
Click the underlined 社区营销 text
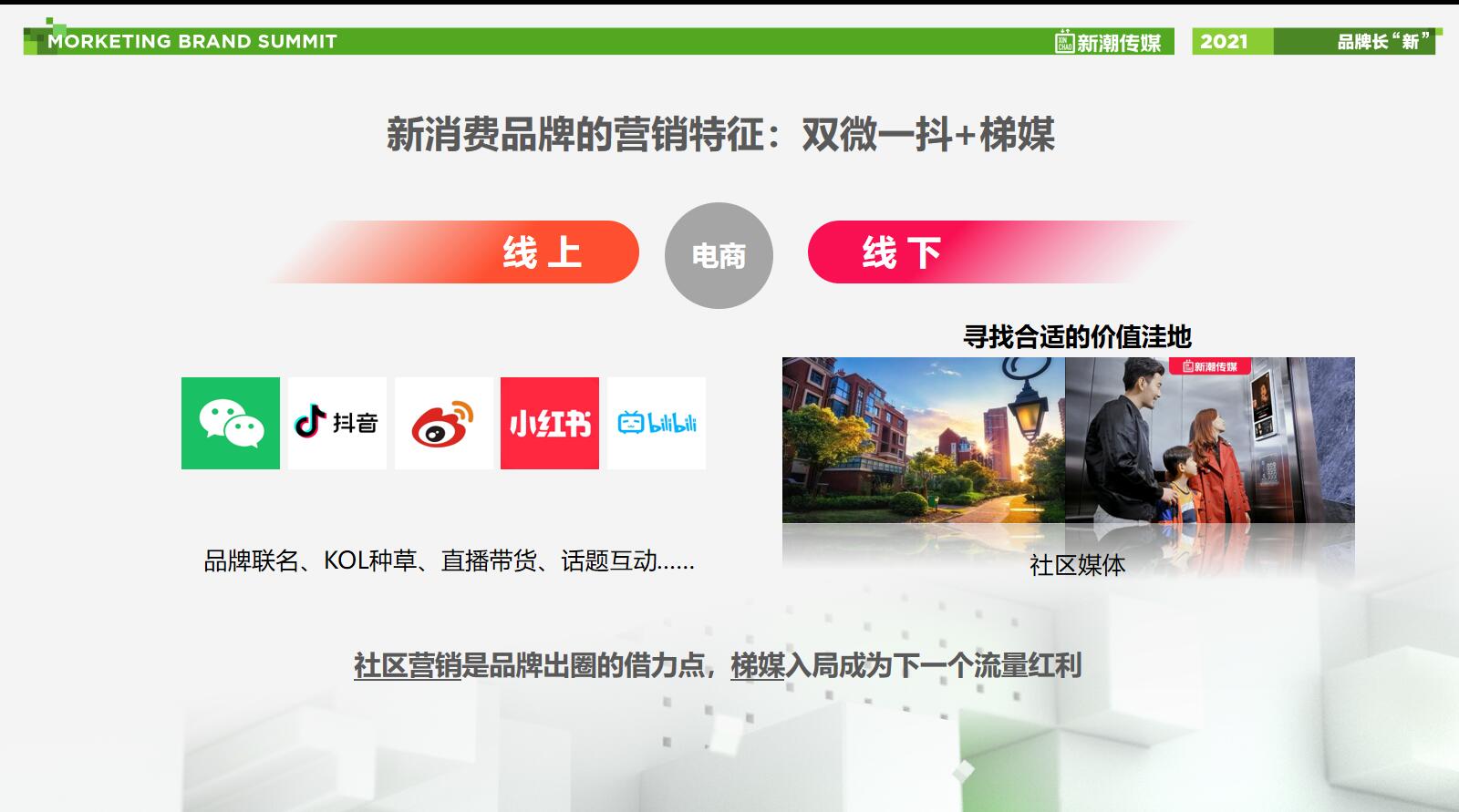[x=408, y=665]
